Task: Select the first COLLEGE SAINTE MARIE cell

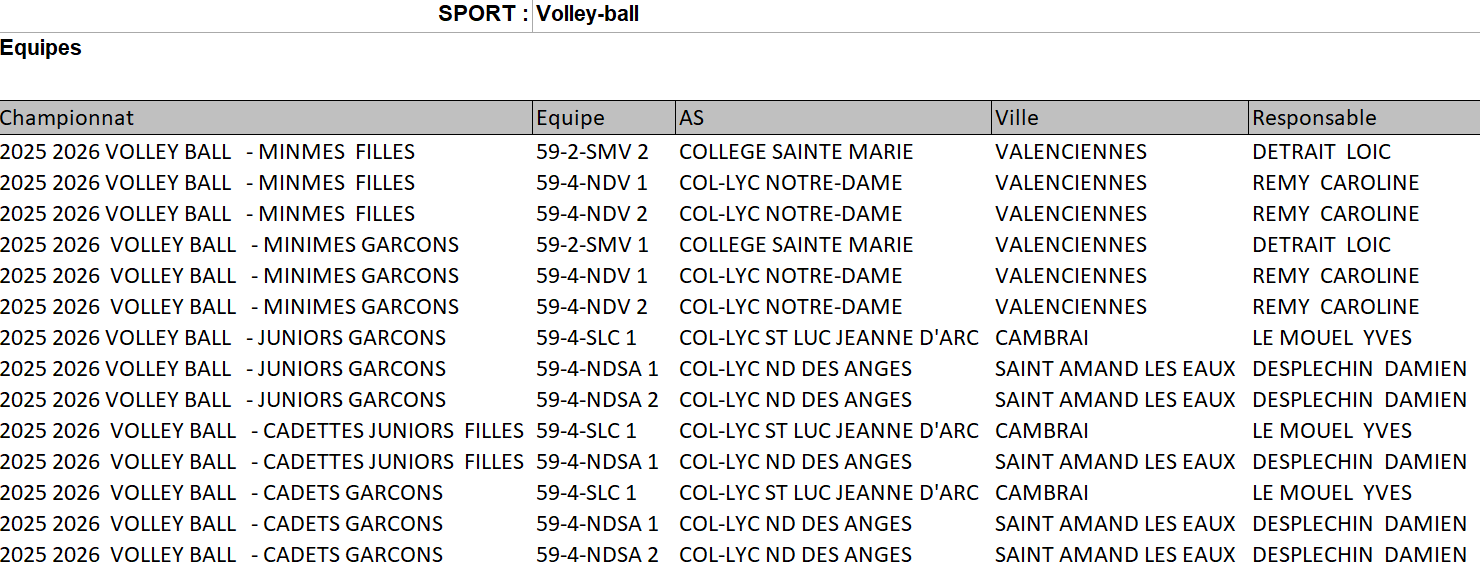Action: pos(796,152)
